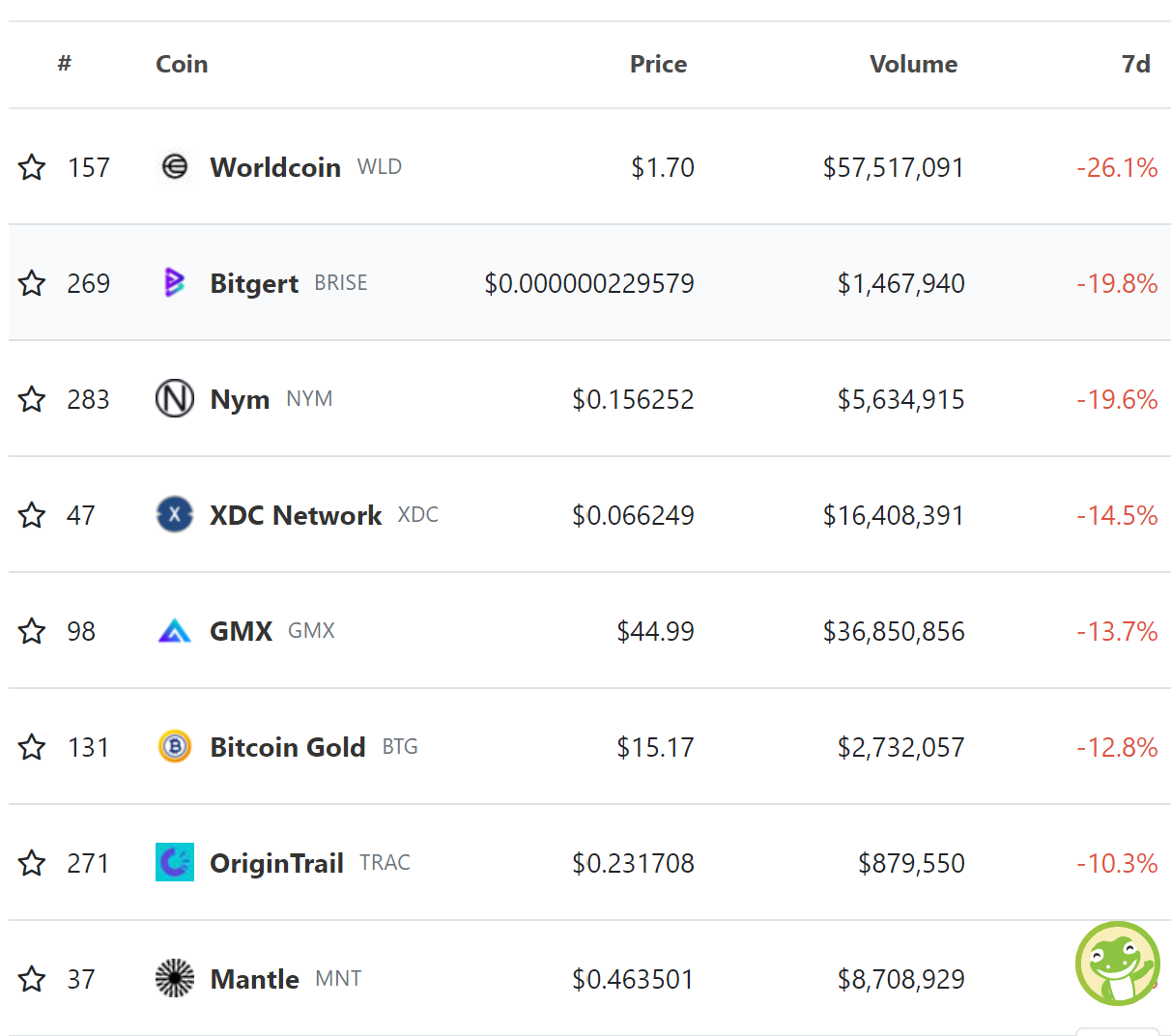Sort by the 7d change header

(1135, 65)
